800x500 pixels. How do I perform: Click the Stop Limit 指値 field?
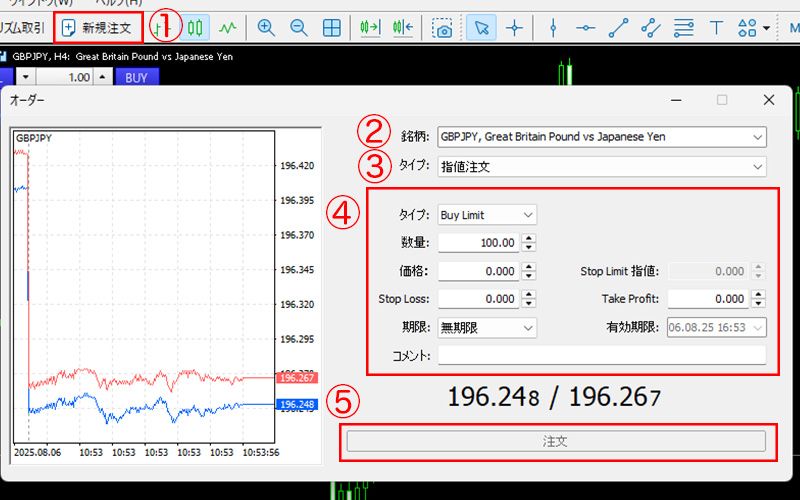click(708, 271)
